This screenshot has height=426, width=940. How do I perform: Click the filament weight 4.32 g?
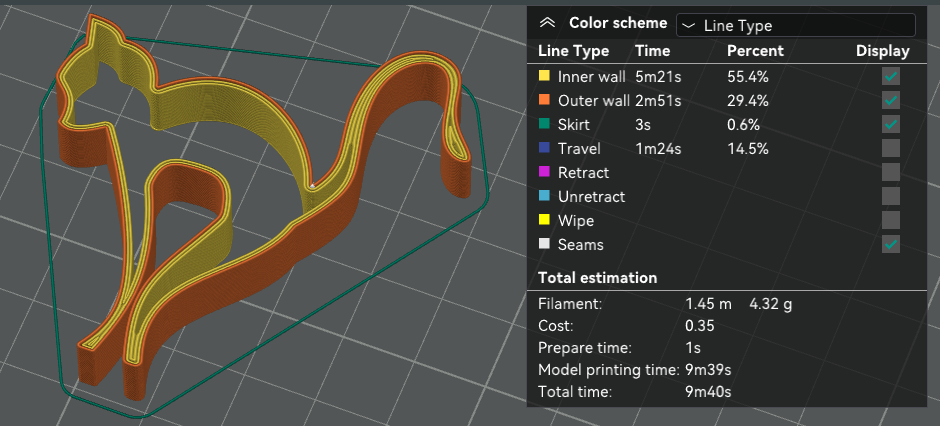[770, 304]
